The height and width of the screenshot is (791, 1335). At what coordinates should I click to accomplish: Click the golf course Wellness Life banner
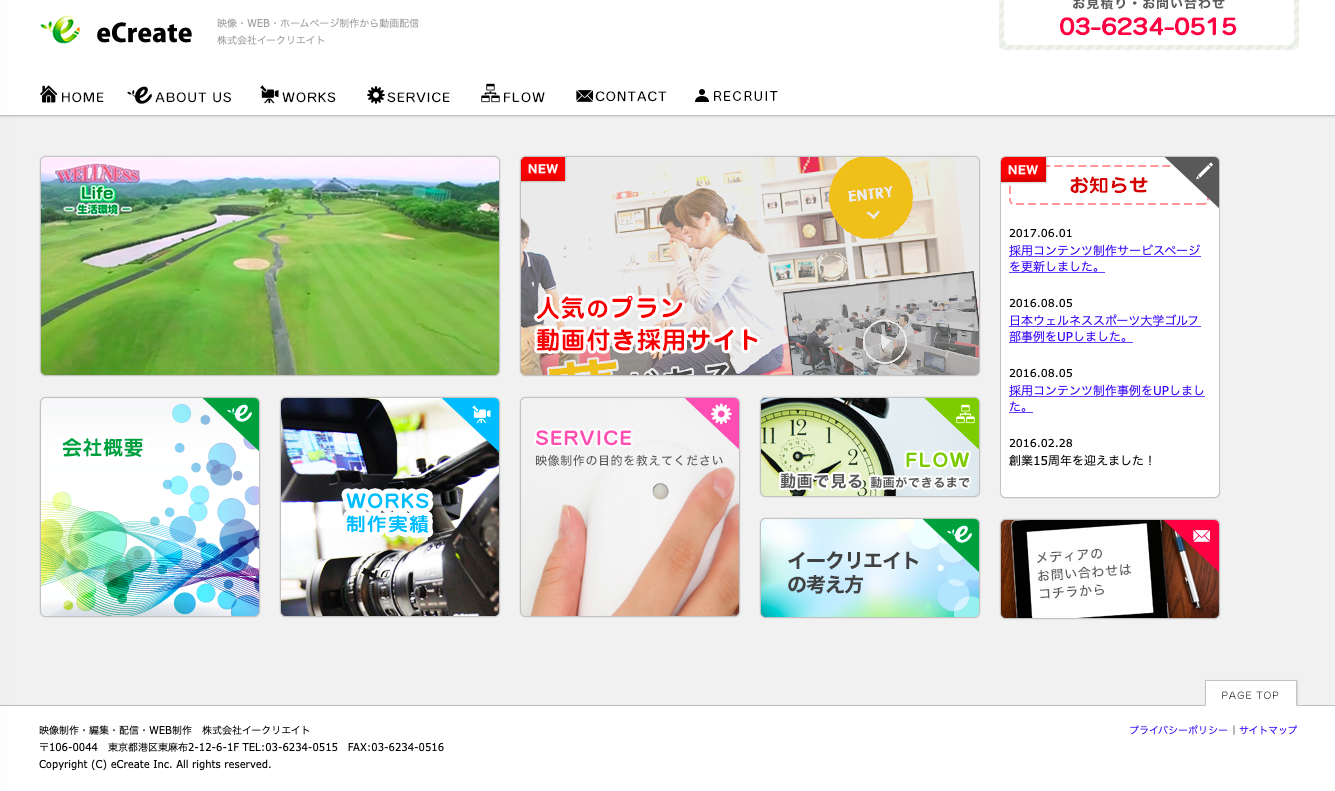coord(270,266)
